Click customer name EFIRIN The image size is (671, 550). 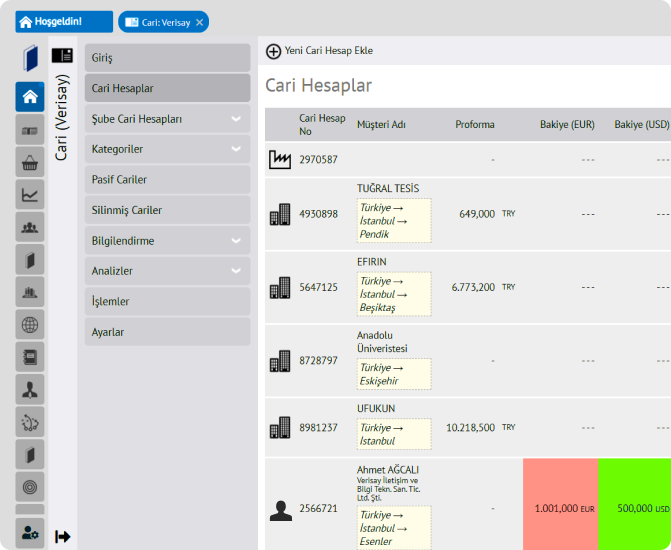[x=371, y=262]
